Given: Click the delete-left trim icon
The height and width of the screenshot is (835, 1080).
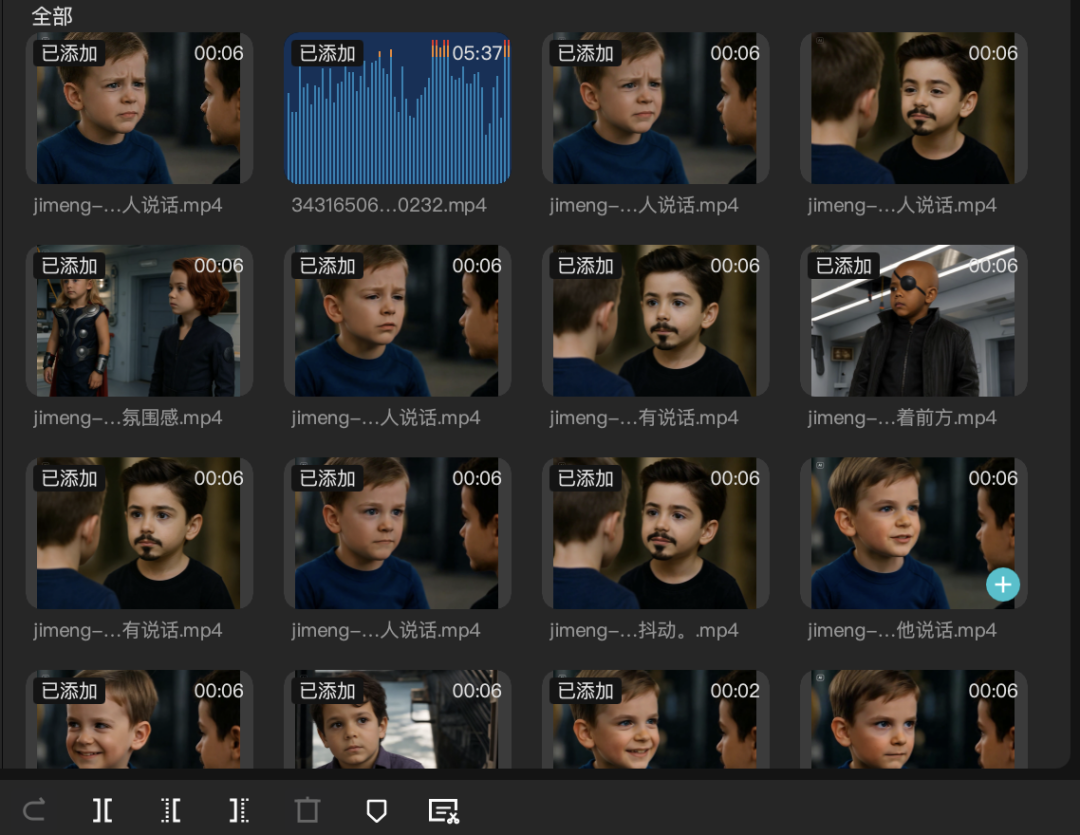Looking at the screenshot, I should click(171, 810).
